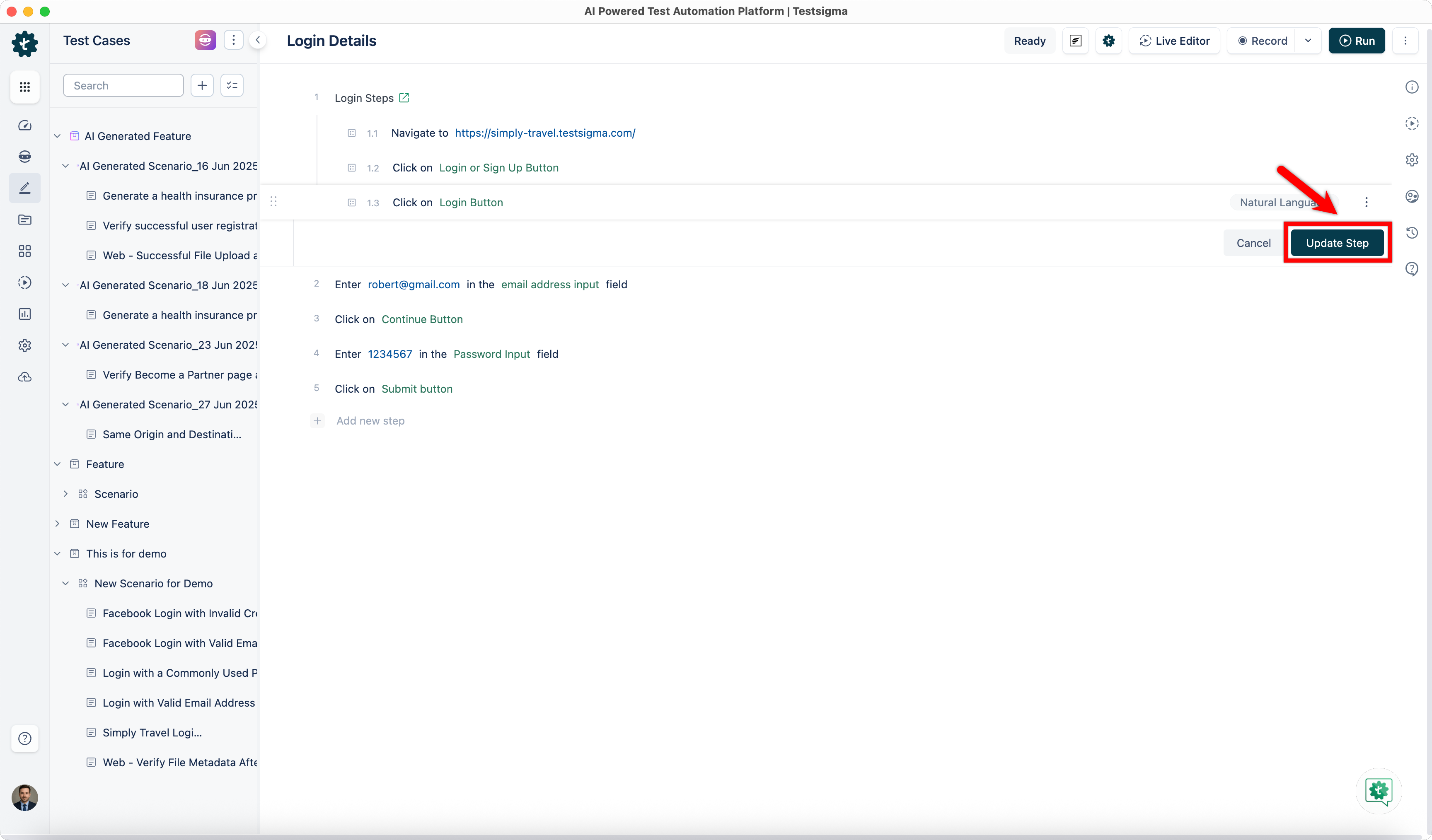1432x840 pixels.
Task: Collapse the AI Generated Feature folder
Action: 58,136
